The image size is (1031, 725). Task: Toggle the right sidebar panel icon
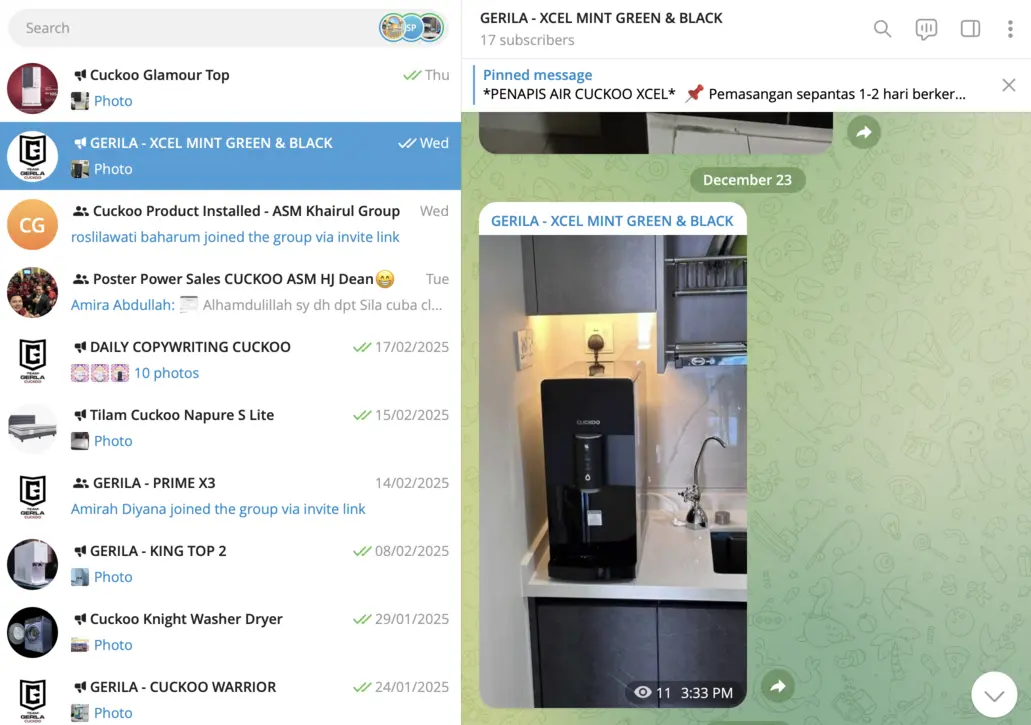click(x=970, y=28)
